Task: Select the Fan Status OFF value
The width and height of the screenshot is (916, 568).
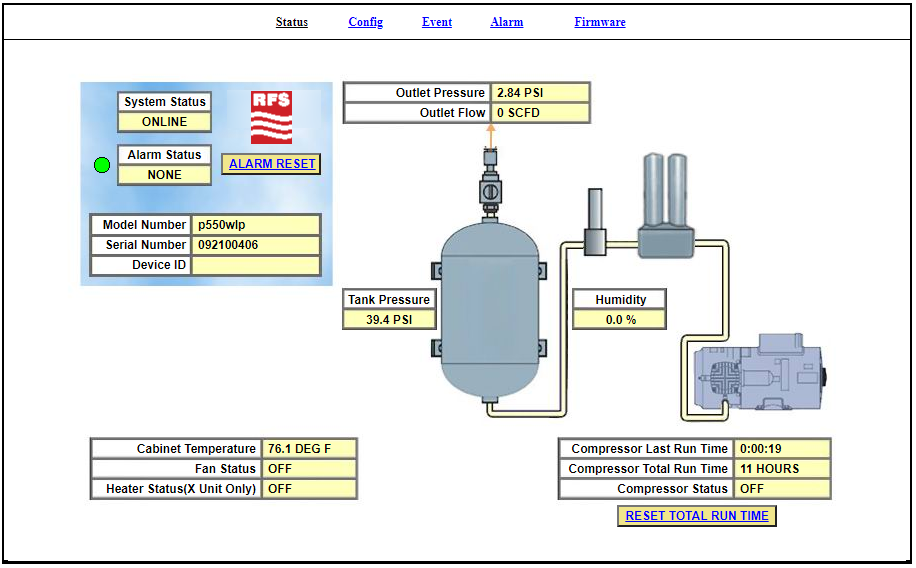Action: 309,469
